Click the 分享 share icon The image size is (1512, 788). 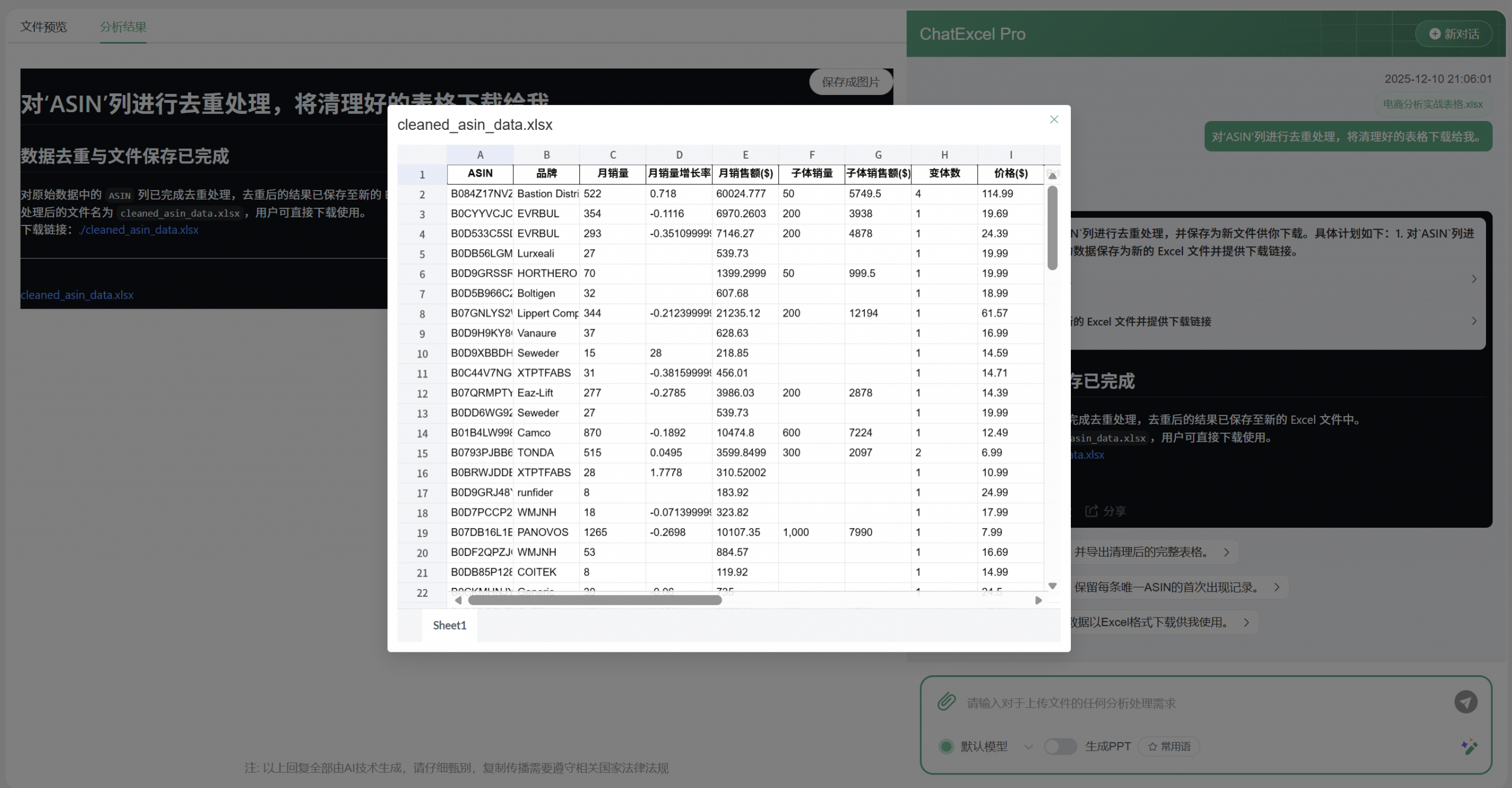click(1092, 511)
